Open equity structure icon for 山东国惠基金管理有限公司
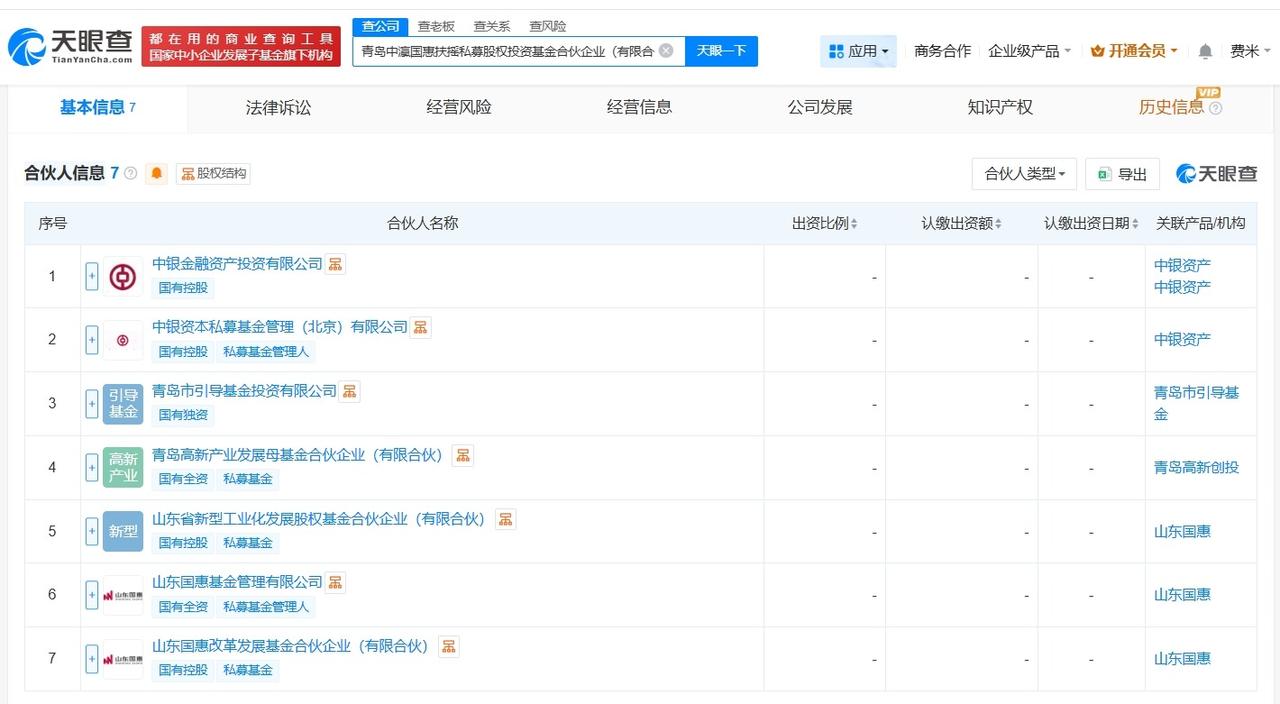The image size is (1280, 704). point(335,582)
